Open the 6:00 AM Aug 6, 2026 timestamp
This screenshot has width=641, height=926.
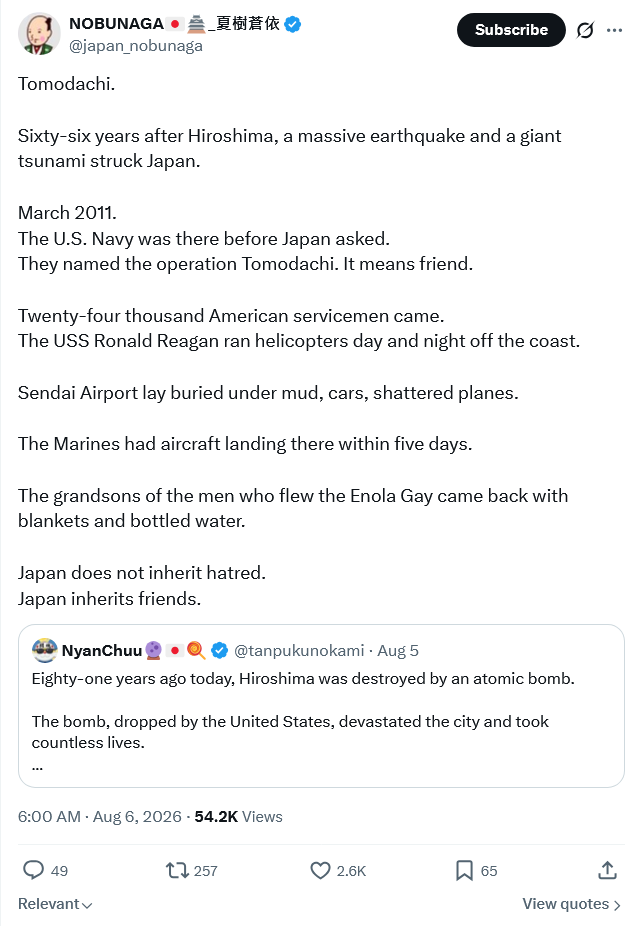(x=99, y=816)
